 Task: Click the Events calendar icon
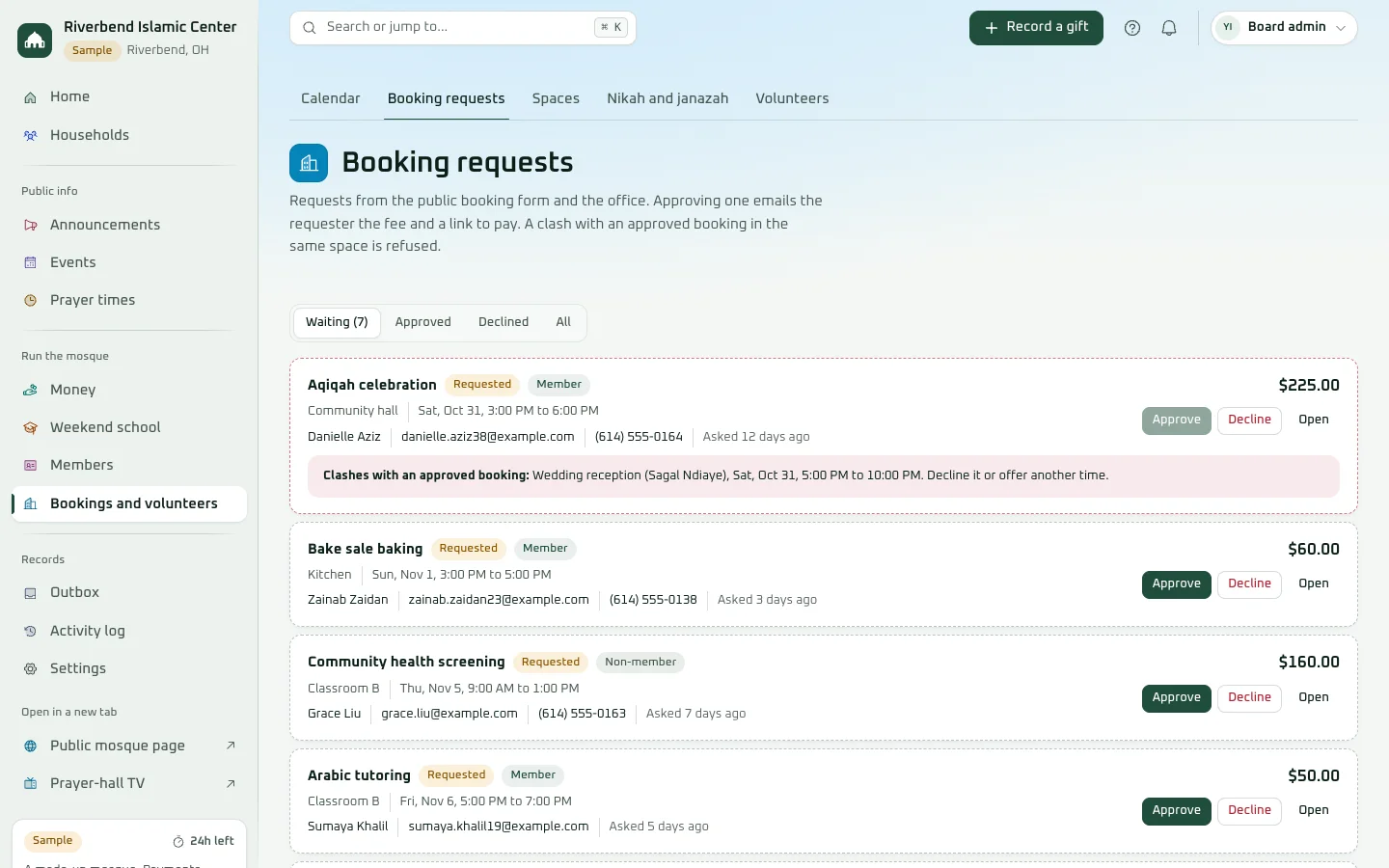pos(31,263)
